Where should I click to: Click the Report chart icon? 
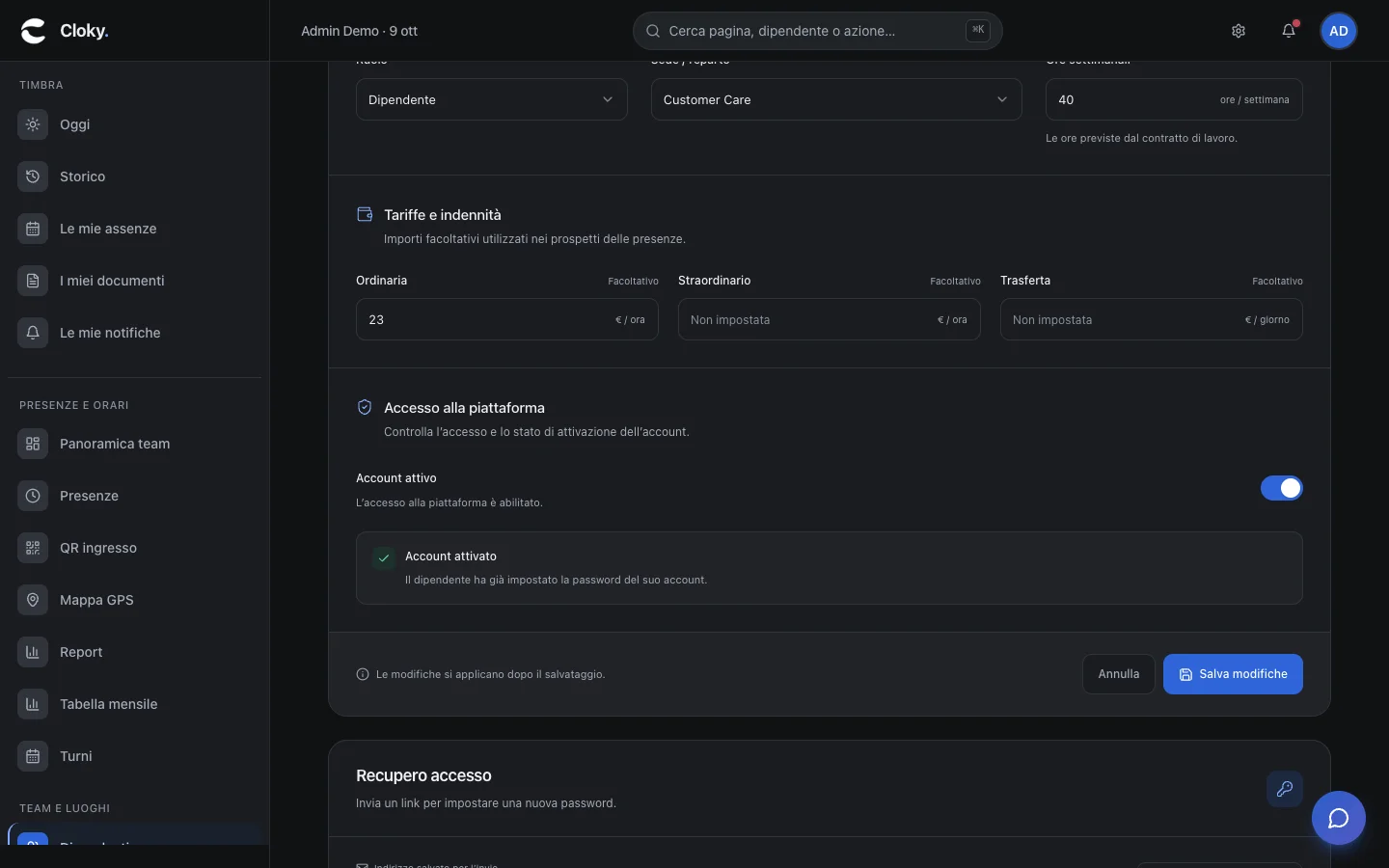pyautogui.click(x=33, y=652)
